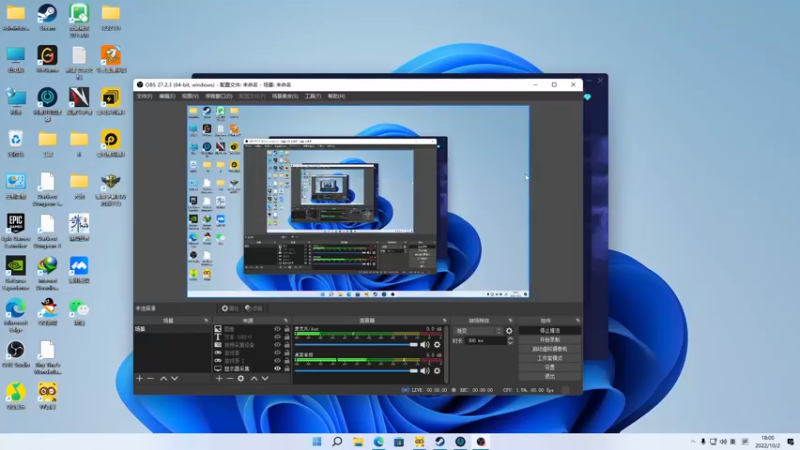Toggle the lock on the Display Capture source

tap(287, 368)
